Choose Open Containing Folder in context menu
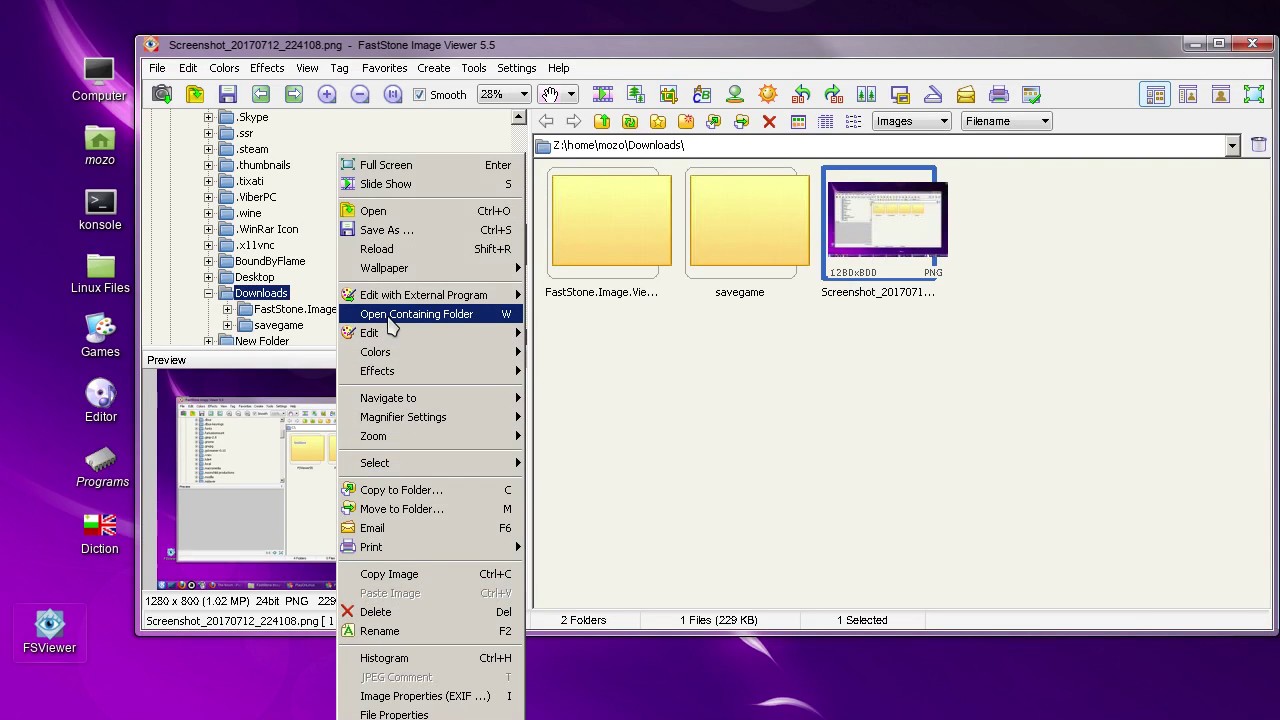 (x=430, y=314)
